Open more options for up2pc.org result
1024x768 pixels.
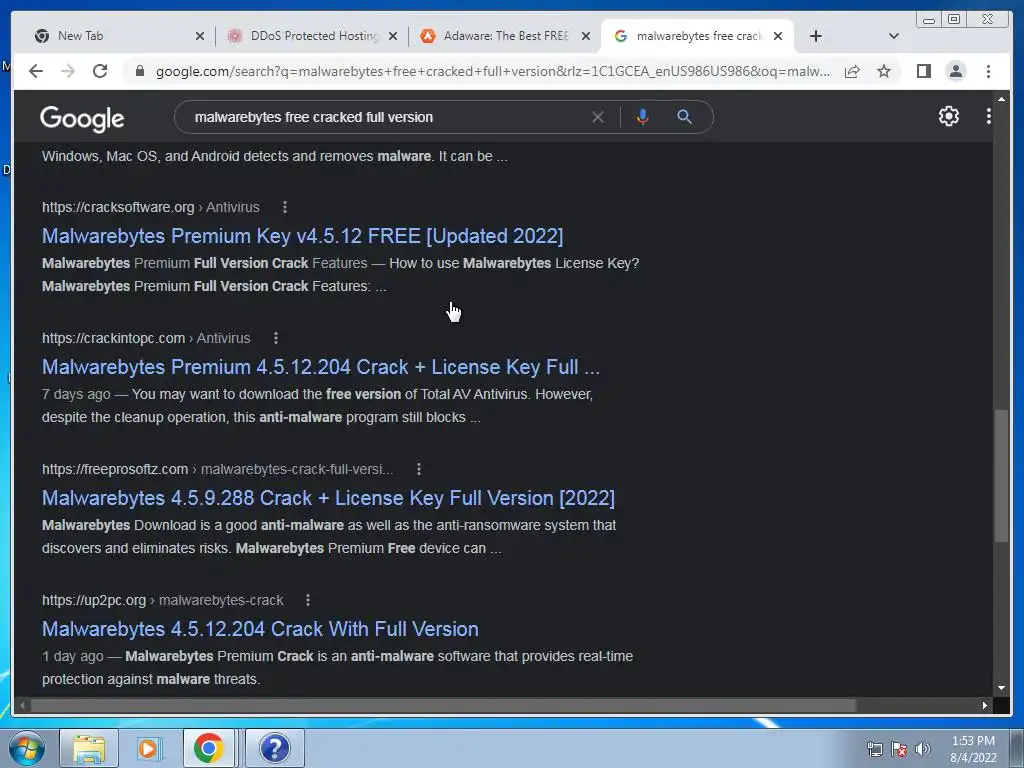tap(308, 600)
